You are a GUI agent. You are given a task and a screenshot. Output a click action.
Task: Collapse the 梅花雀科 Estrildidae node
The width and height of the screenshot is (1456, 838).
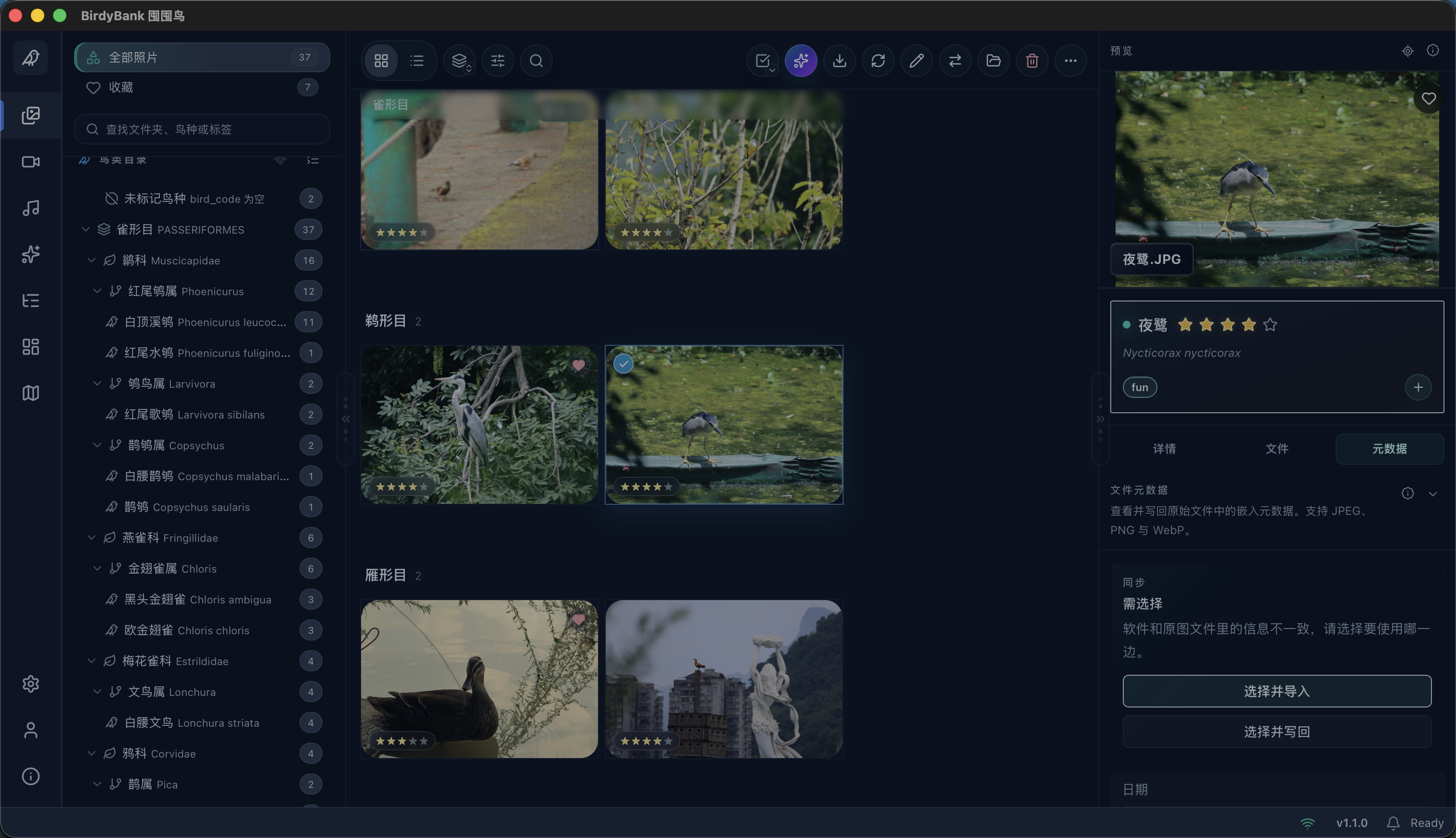click(91, 661)
